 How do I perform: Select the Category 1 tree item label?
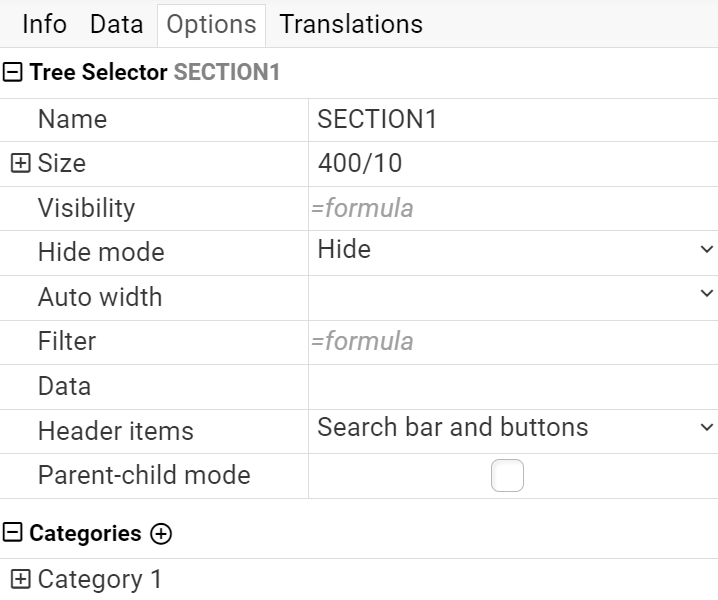100,579
